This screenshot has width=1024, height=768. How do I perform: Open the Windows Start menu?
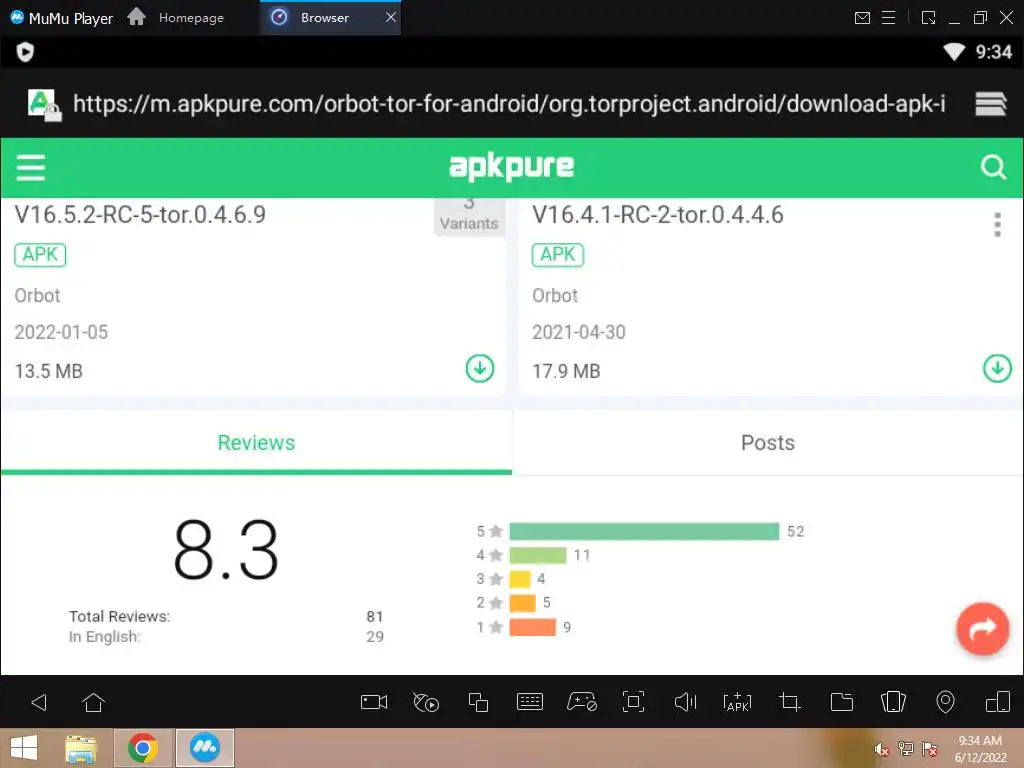click(24, 748)
